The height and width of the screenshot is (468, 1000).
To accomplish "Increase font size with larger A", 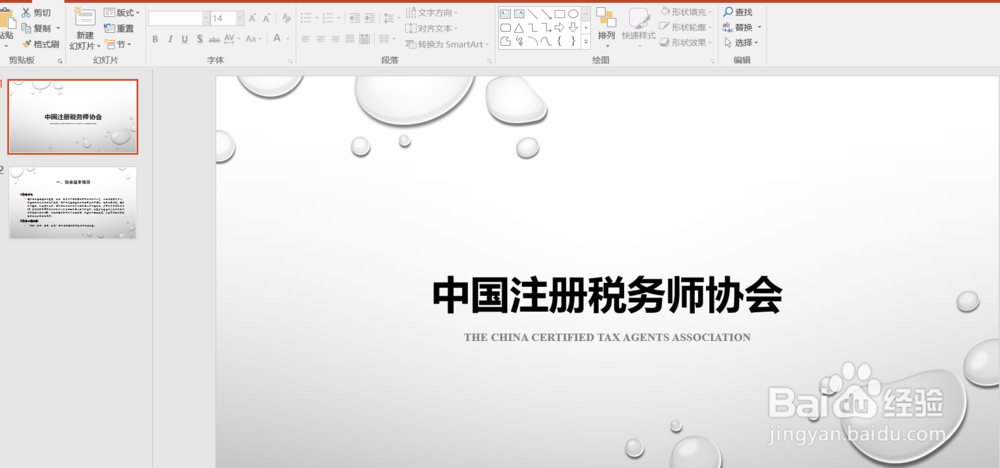I will tap(253, 18).
